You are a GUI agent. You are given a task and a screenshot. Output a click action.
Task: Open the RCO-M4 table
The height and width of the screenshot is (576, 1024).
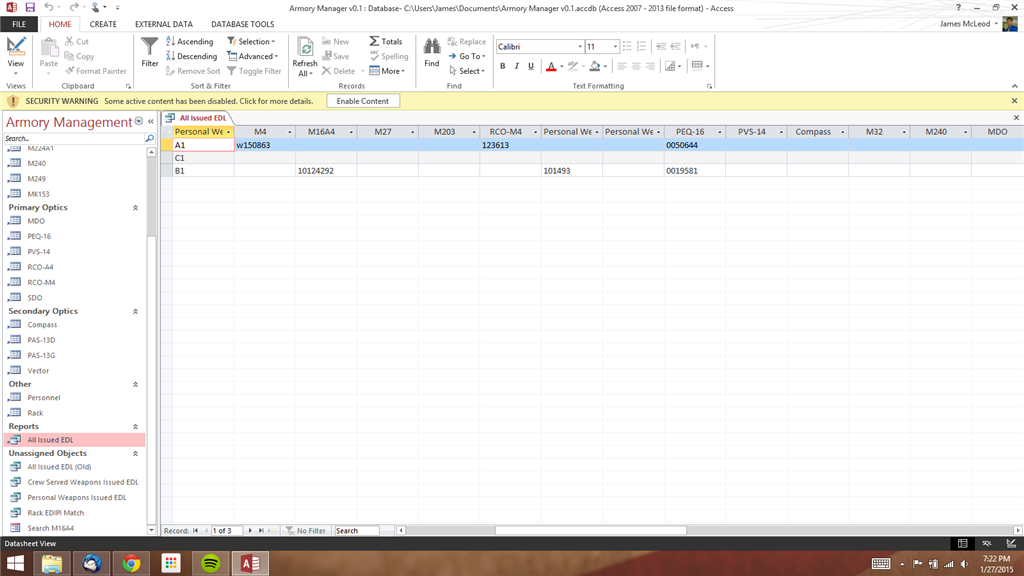coord(41,283)
